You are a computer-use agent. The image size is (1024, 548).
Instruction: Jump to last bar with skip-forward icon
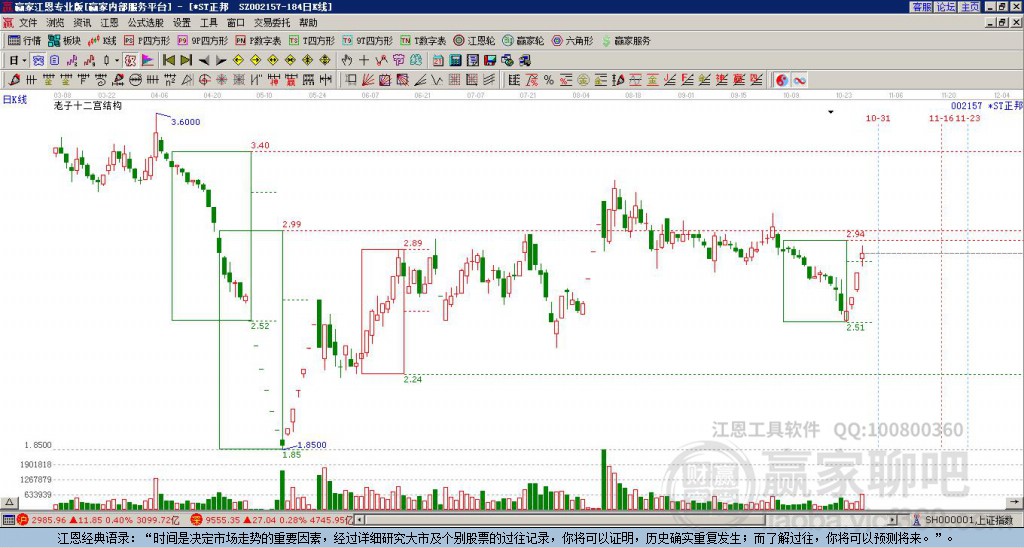pyautogui.click(x=186, y=61)
